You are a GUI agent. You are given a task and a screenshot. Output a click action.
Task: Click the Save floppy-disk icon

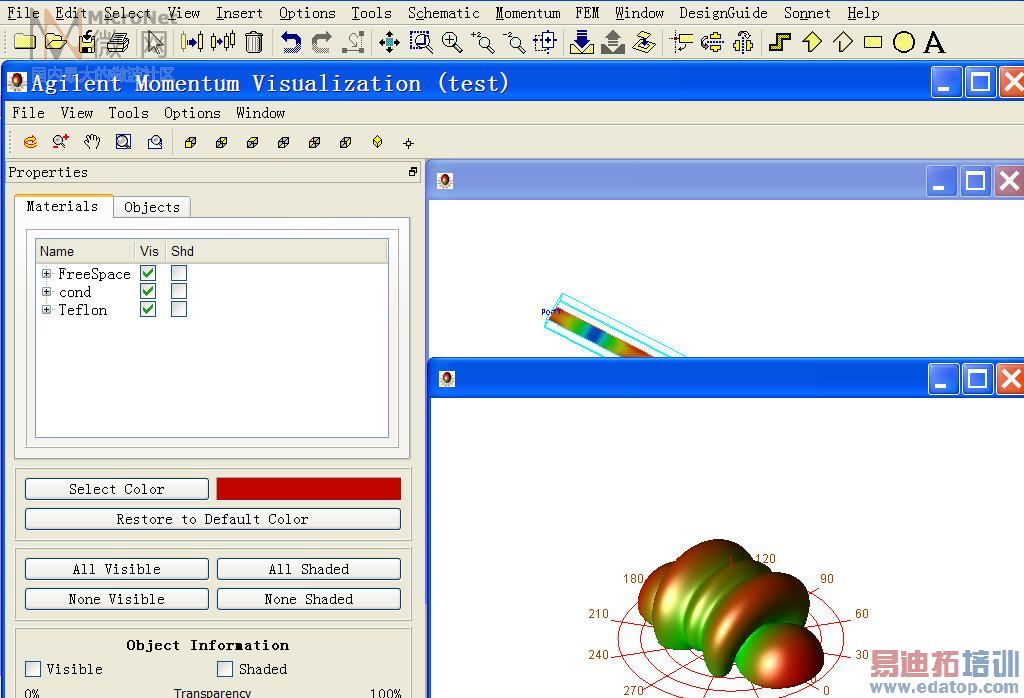point(87,42)
